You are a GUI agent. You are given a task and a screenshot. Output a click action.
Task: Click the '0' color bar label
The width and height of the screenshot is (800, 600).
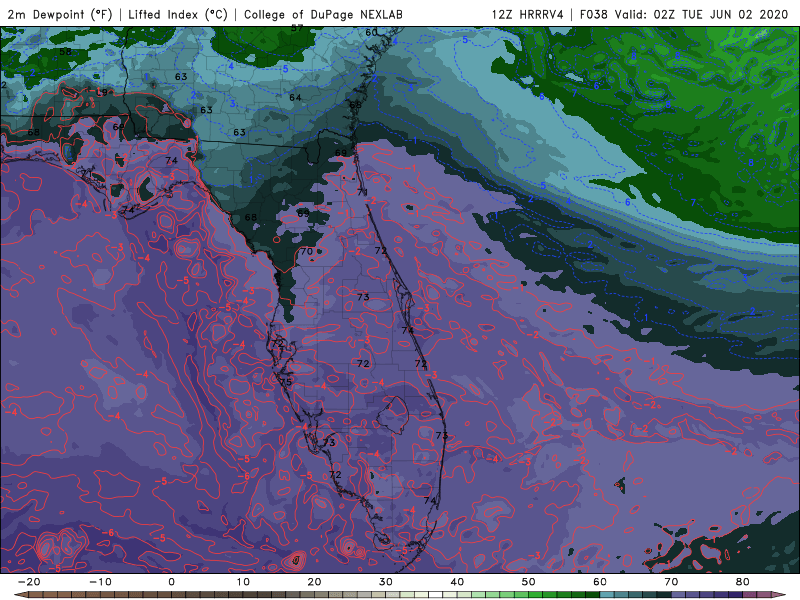pyautogui.click(x=171, y=582)
